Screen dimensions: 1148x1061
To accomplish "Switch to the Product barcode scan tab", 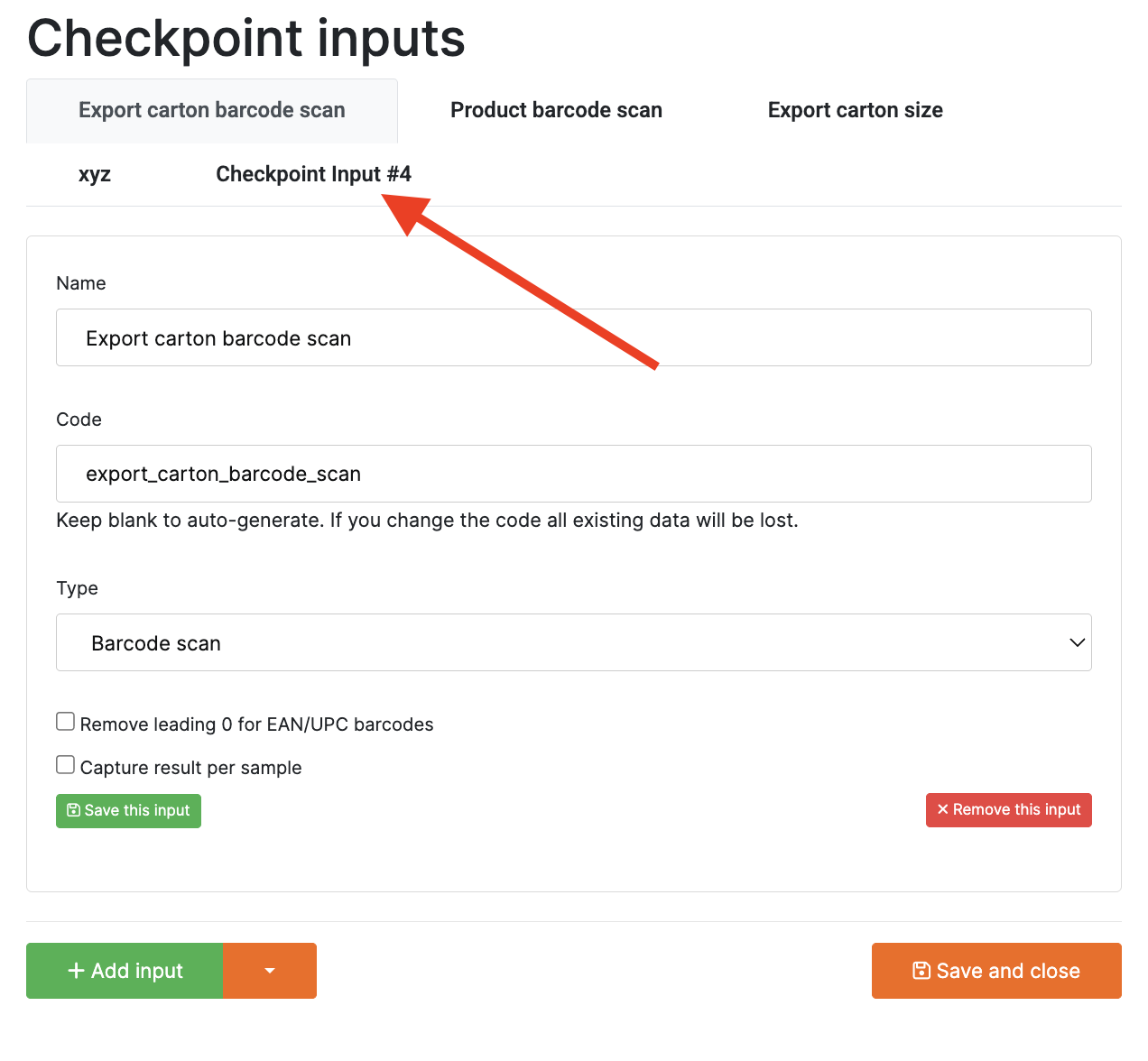I will (556, 110).
